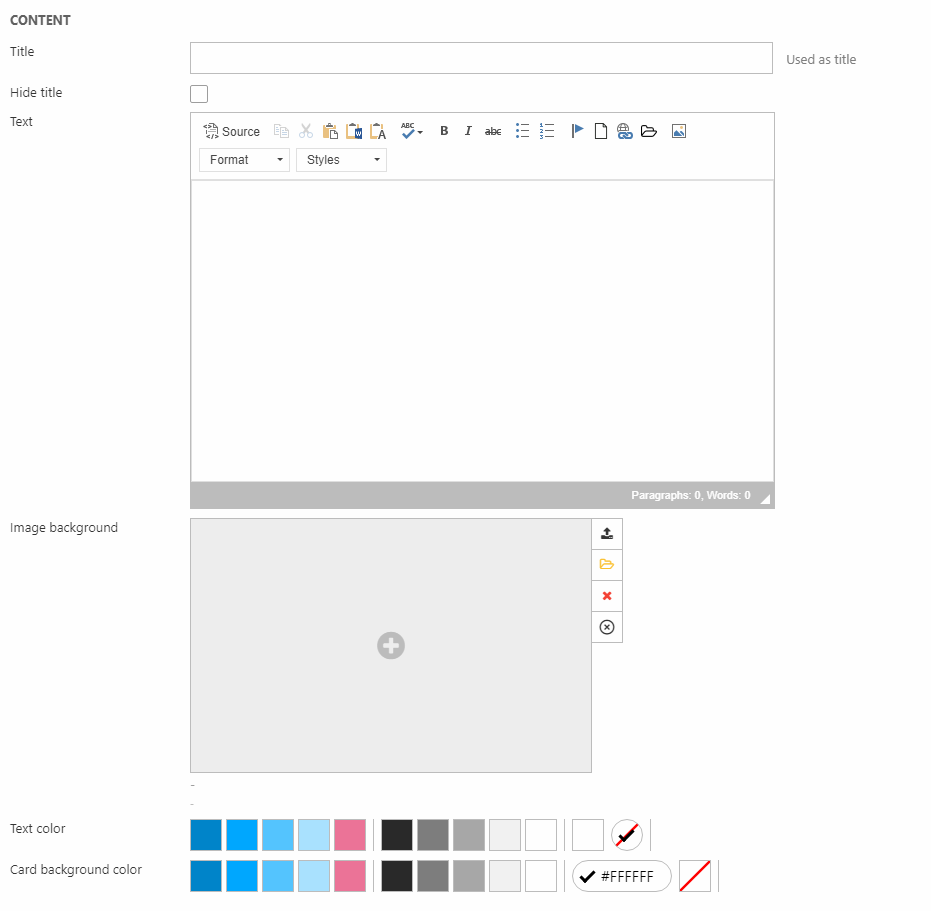Select bright blue Card background color swatch
This screenshot has width=931, height=911.
pos(242,876)
